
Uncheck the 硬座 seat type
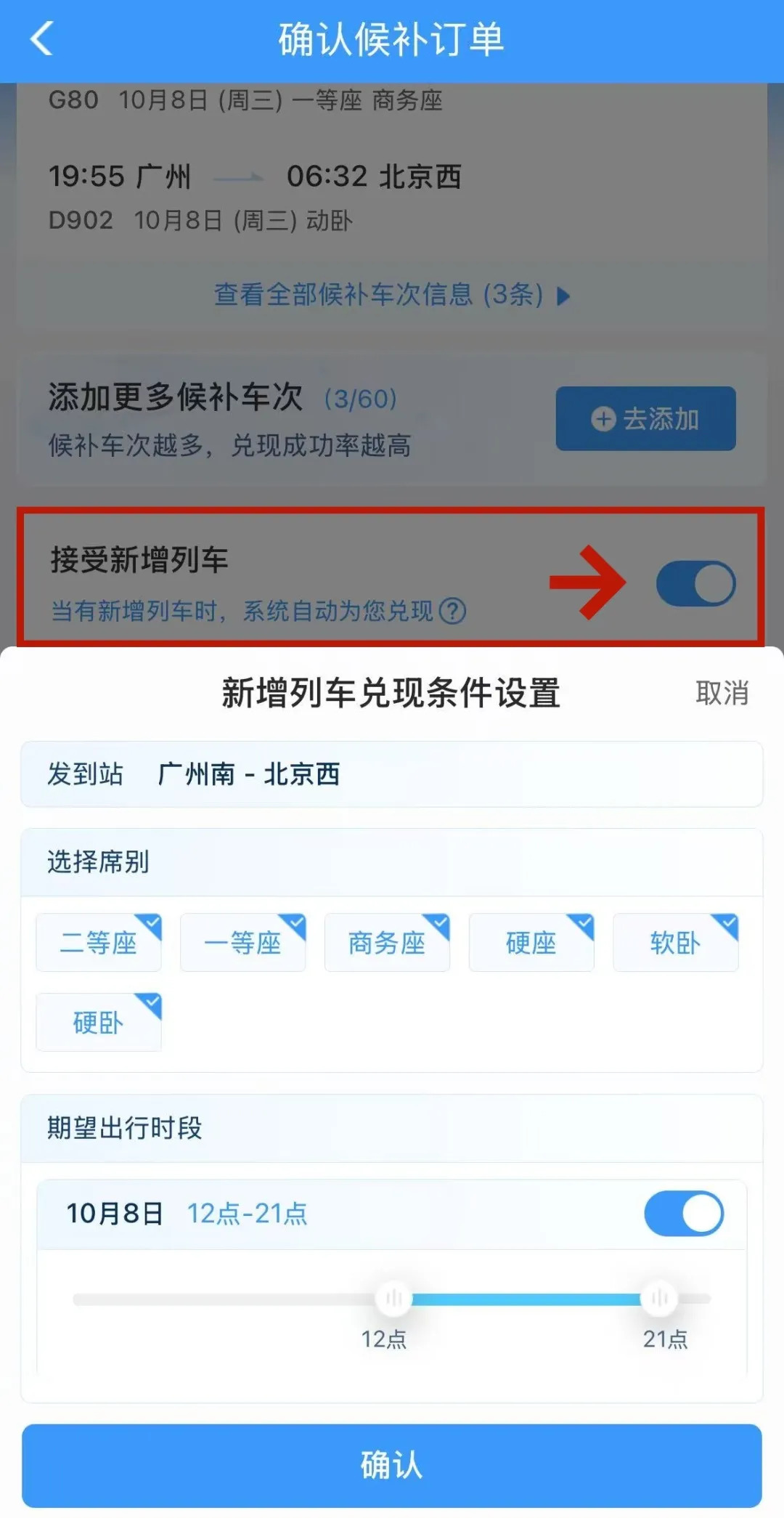point(531,943)
